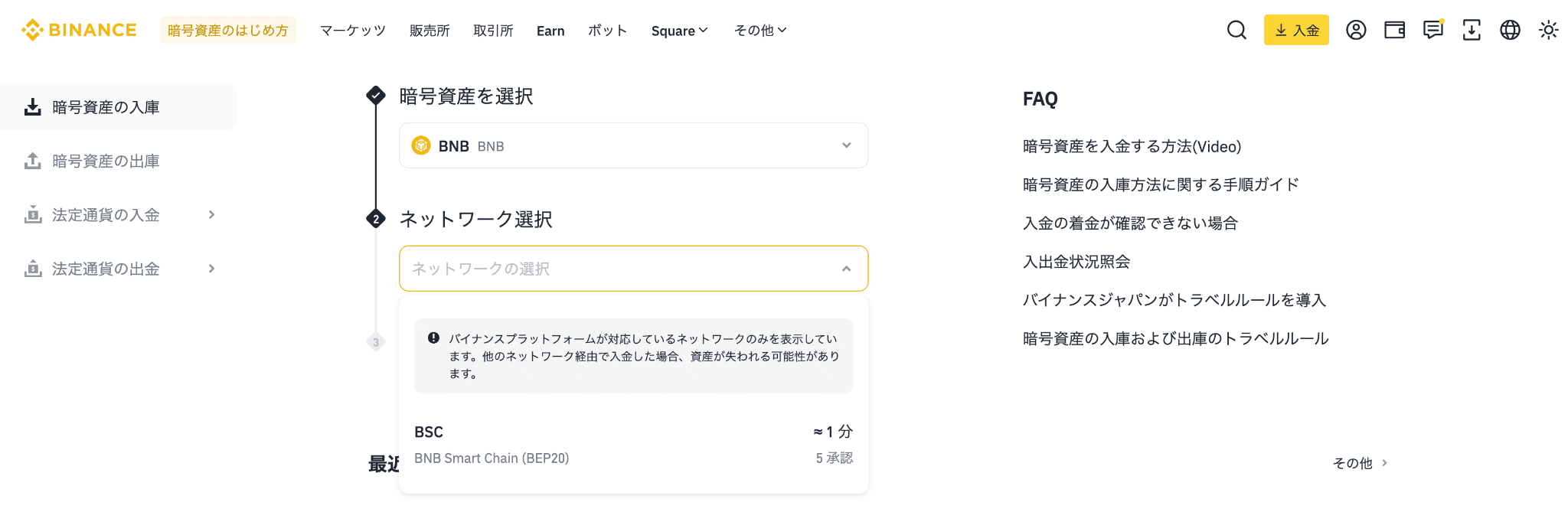Select BSC BNB Smart Chain network option

coord(633,445)
